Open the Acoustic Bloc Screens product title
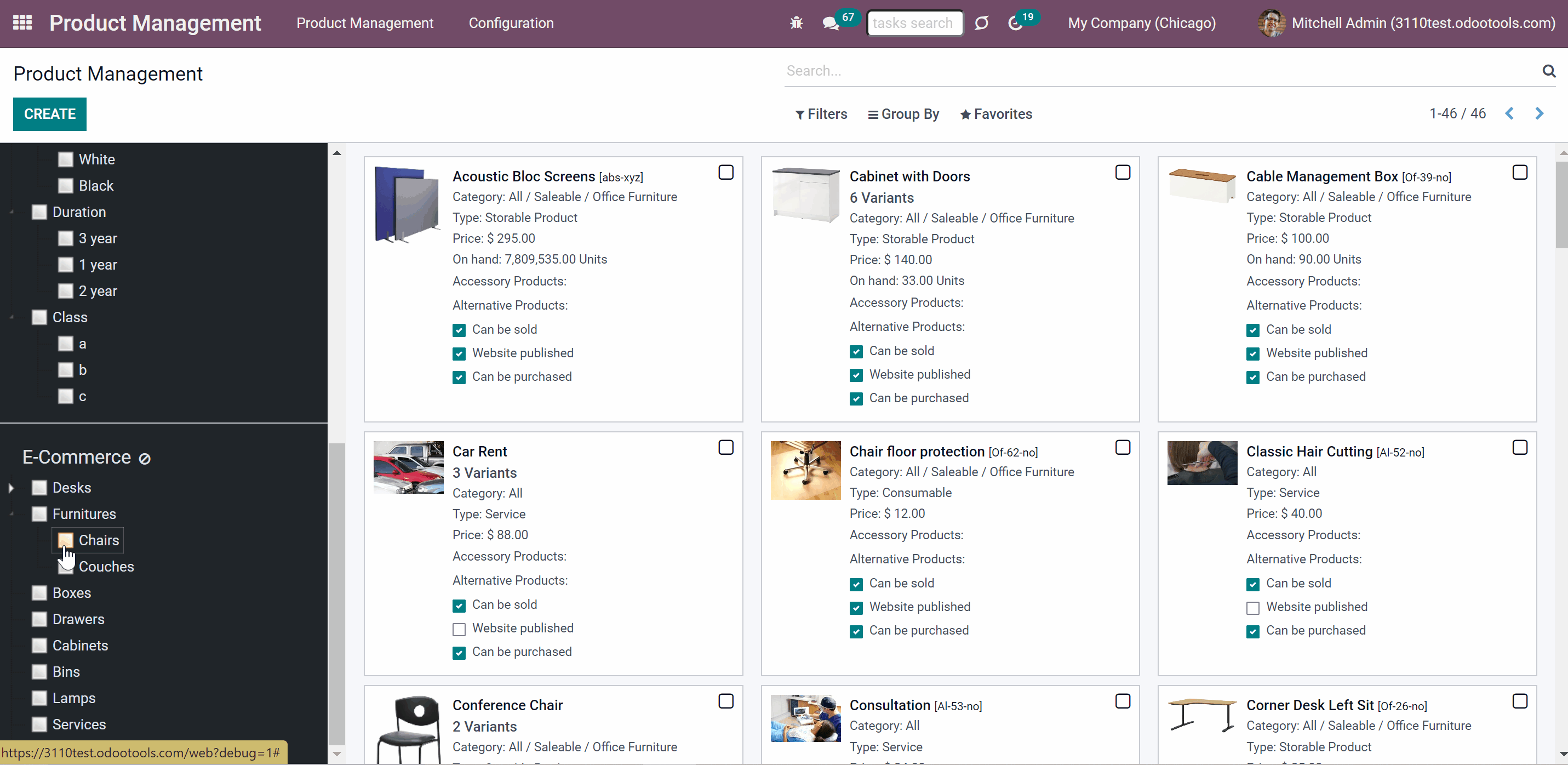1568x765 pixels. (x=523, y=176)
